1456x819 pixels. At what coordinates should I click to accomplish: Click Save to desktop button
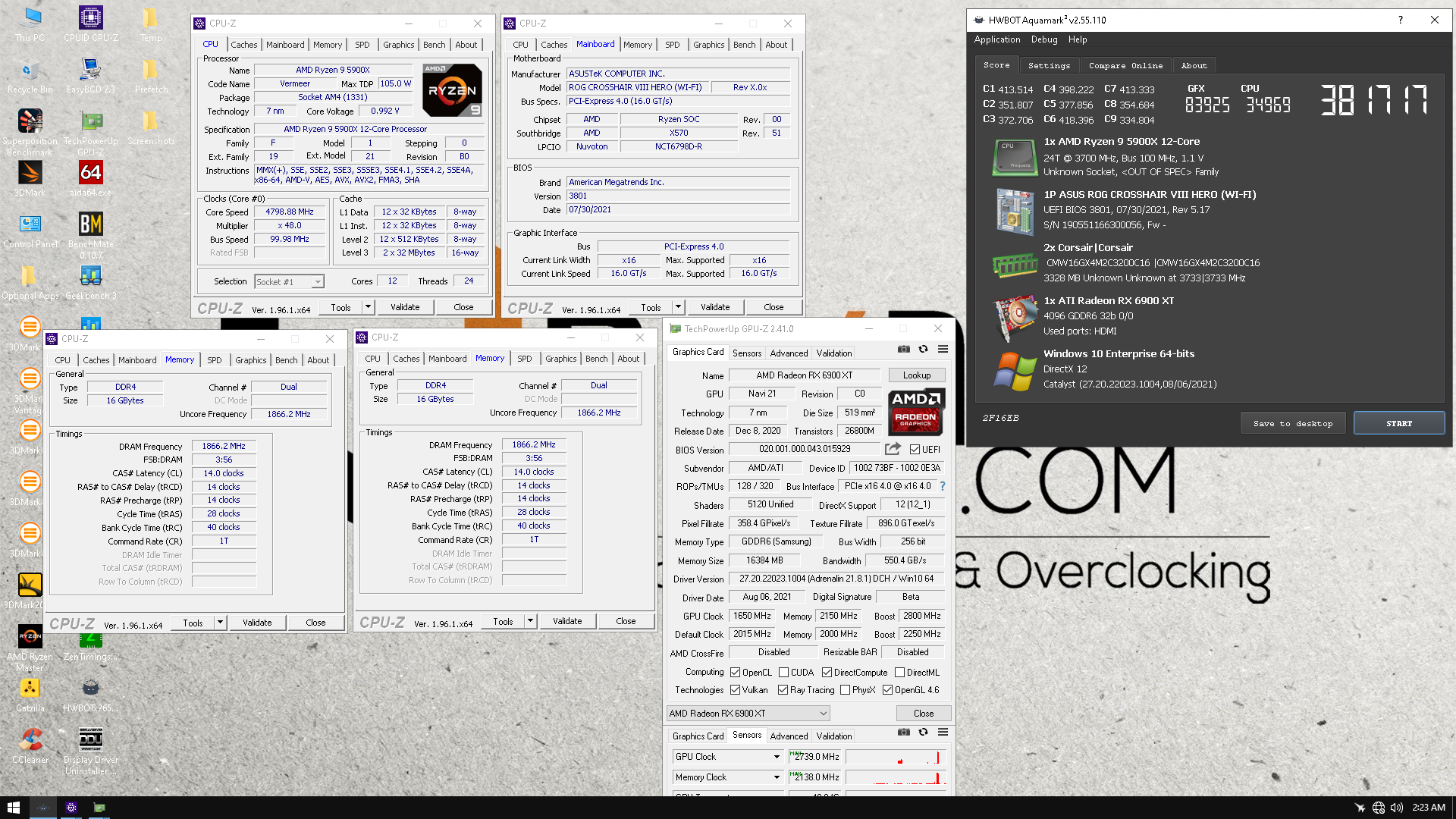click(1292, 423)
